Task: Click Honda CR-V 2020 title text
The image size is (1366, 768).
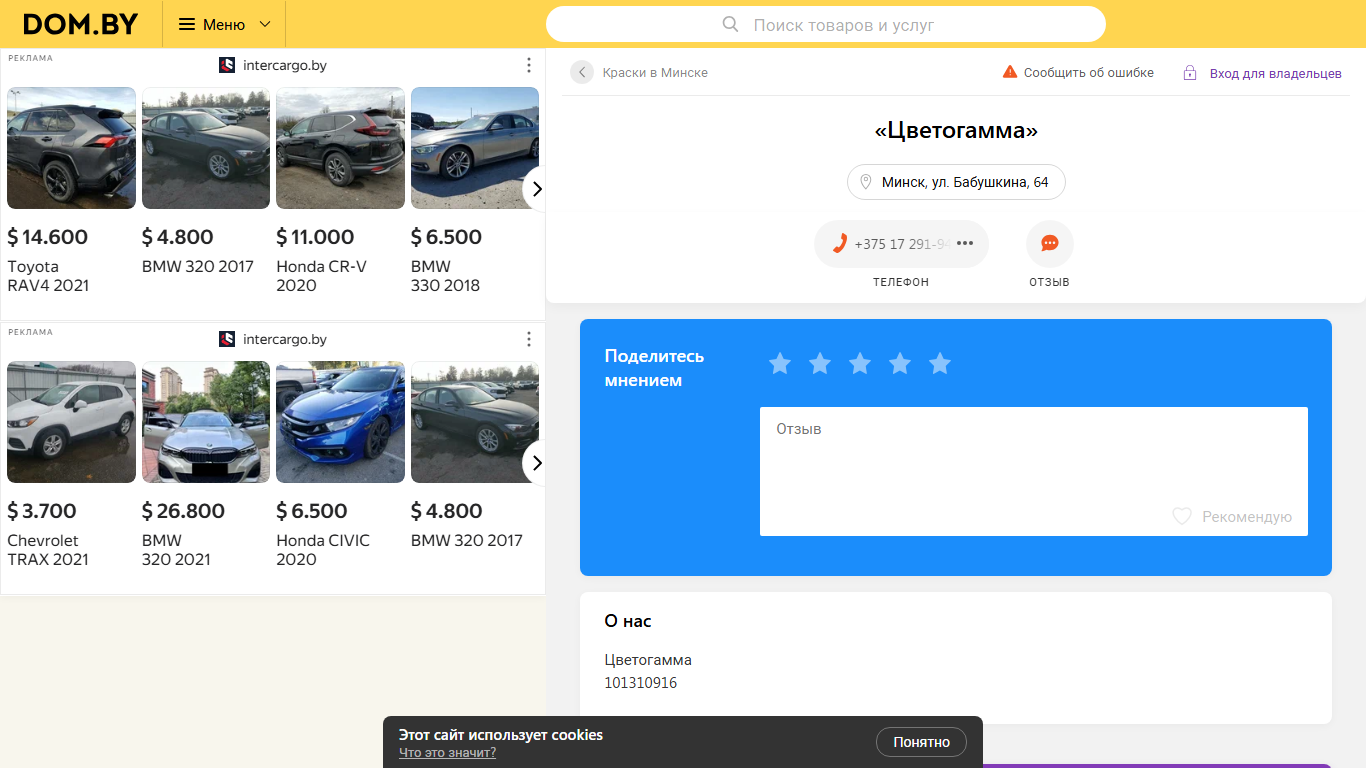Action: tap(321, 276)
